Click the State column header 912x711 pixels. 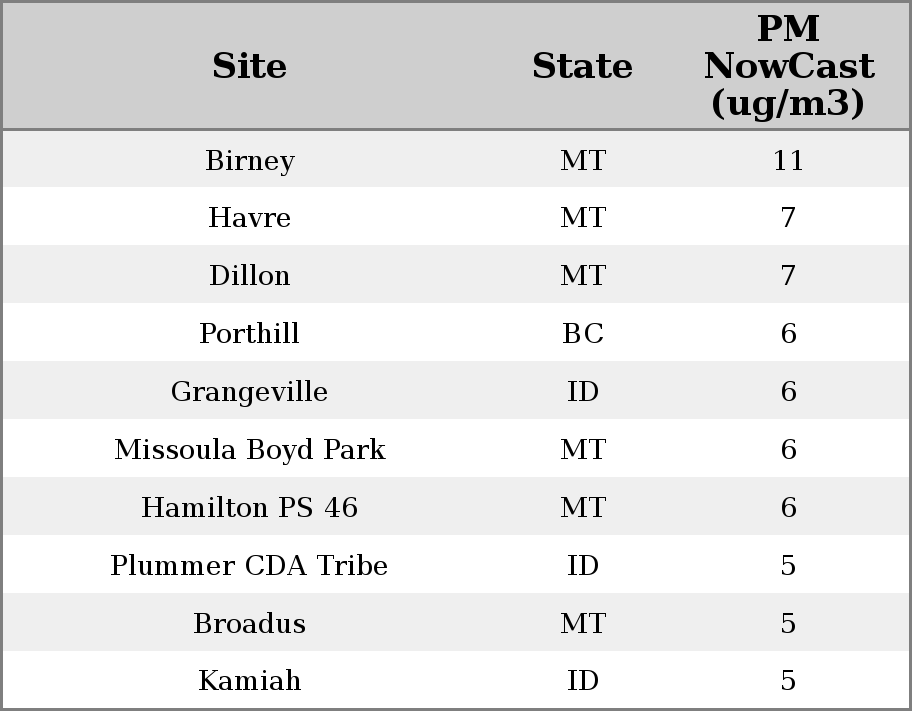point(582,66)
